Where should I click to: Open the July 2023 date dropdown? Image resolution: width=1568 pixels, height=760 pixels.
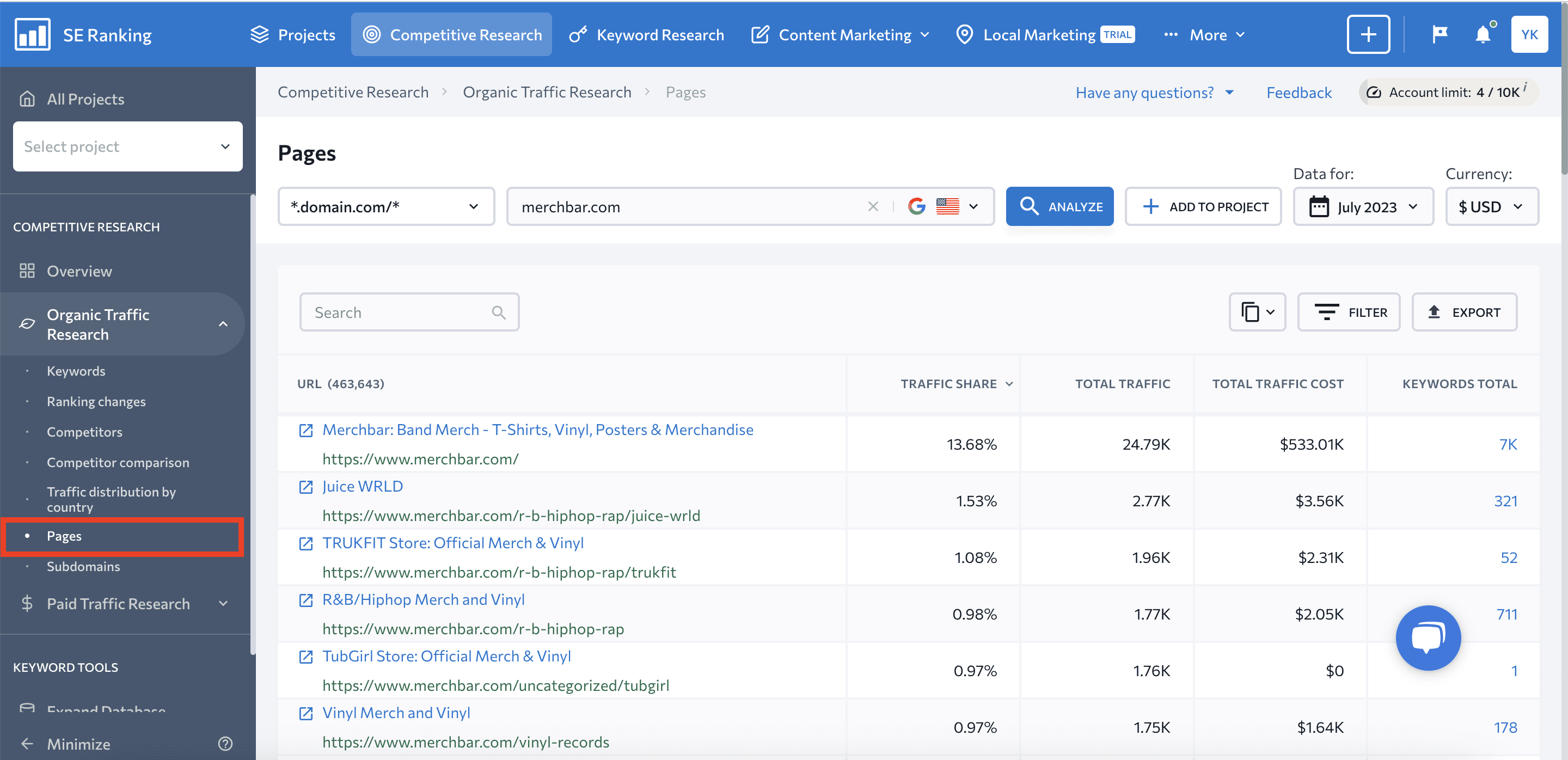tap(1363, 206)
